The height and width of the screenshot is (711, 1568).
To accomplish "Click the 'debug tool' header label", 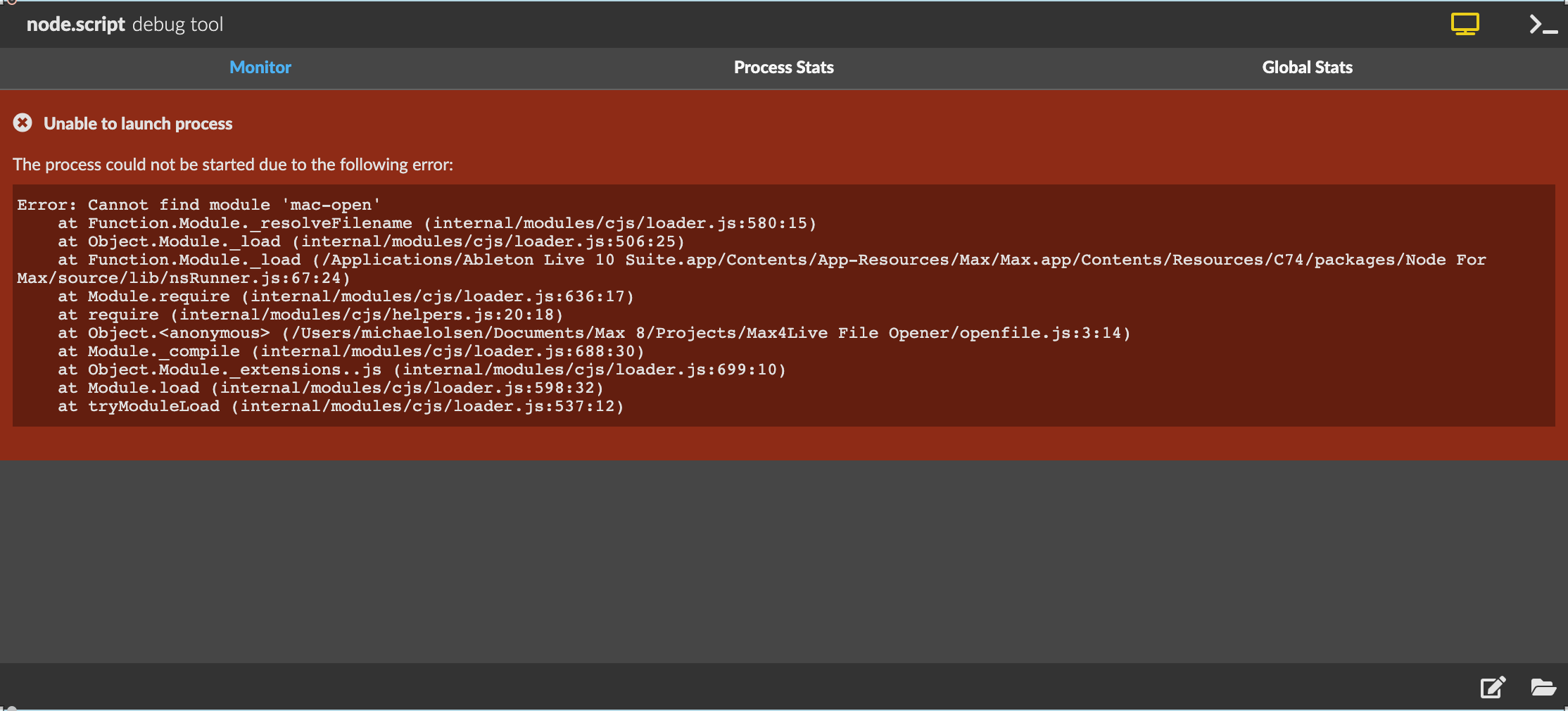I will (x=177, y=25).
